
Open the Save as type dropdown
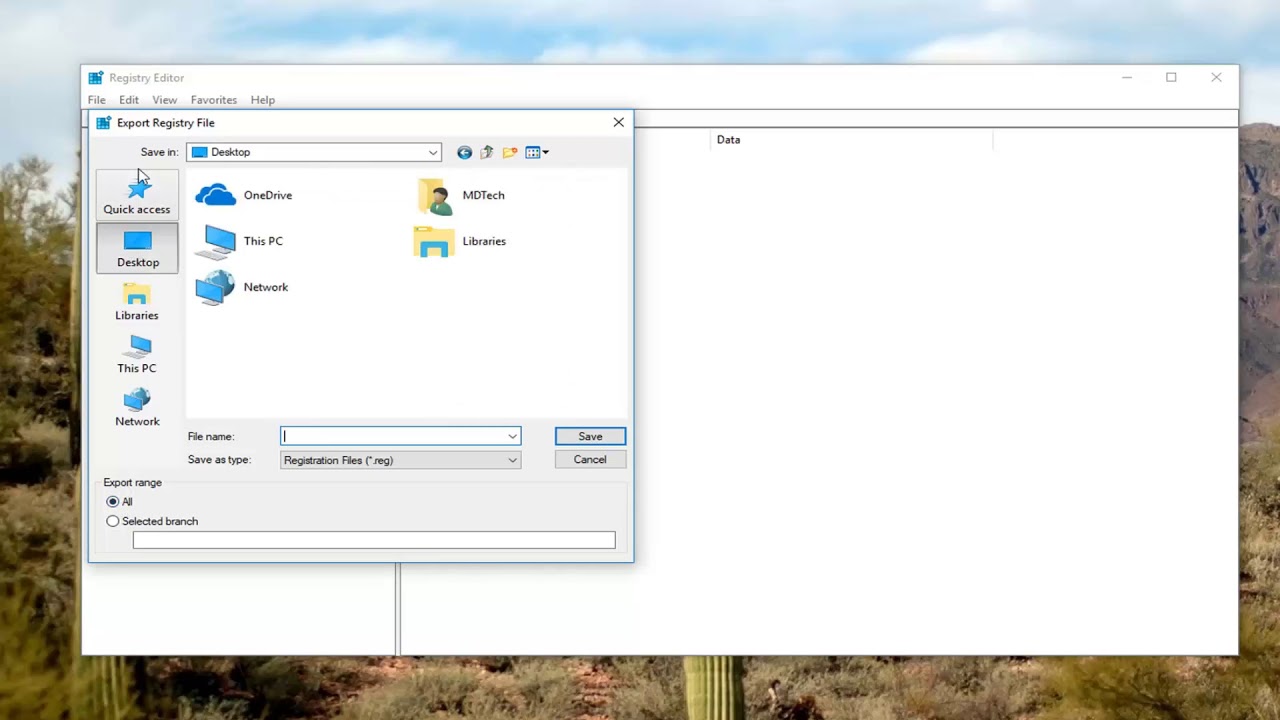pos(512,460)
